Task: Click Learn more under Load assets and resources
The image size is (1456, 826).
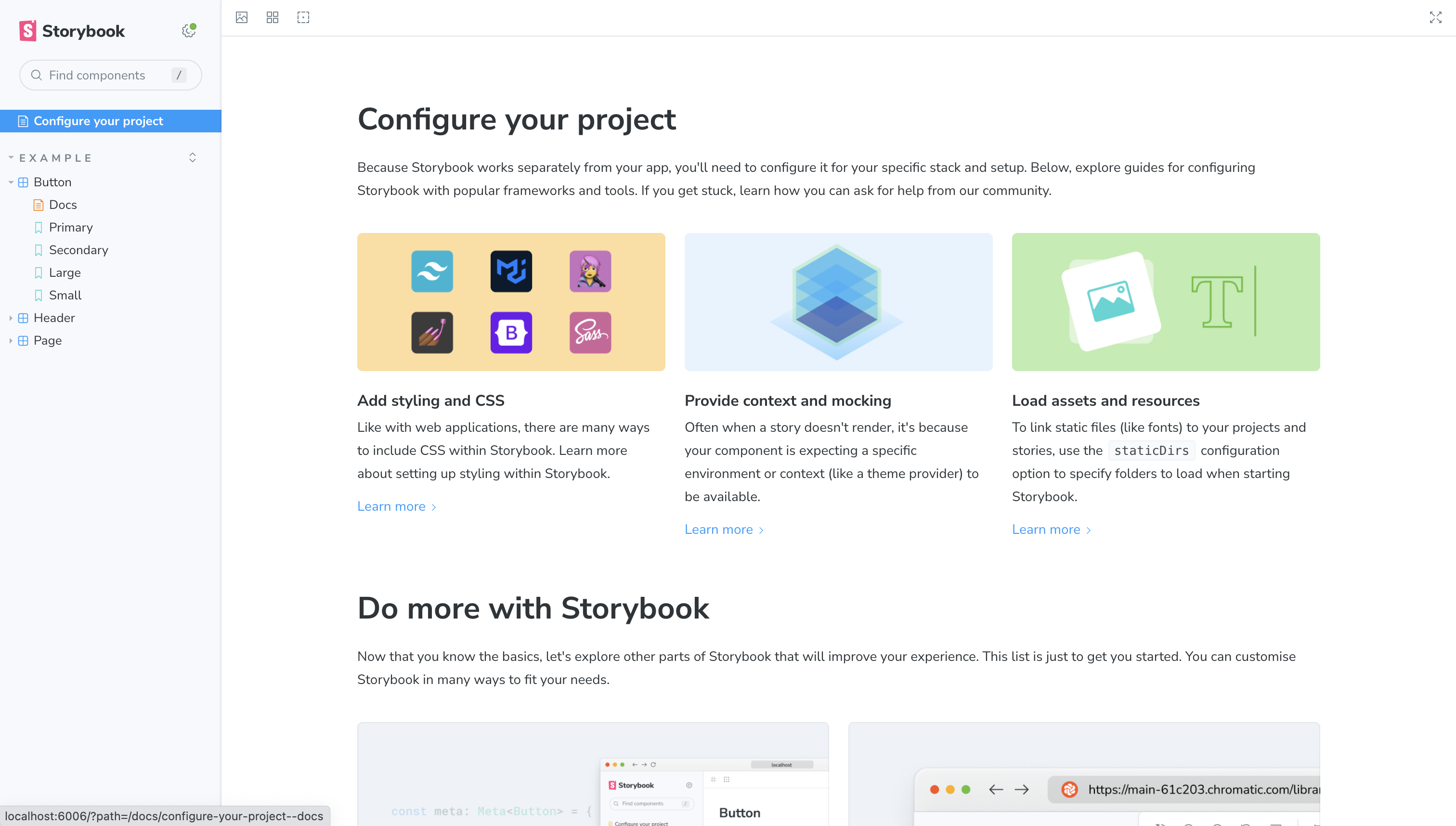Action: pos(1052,529)
